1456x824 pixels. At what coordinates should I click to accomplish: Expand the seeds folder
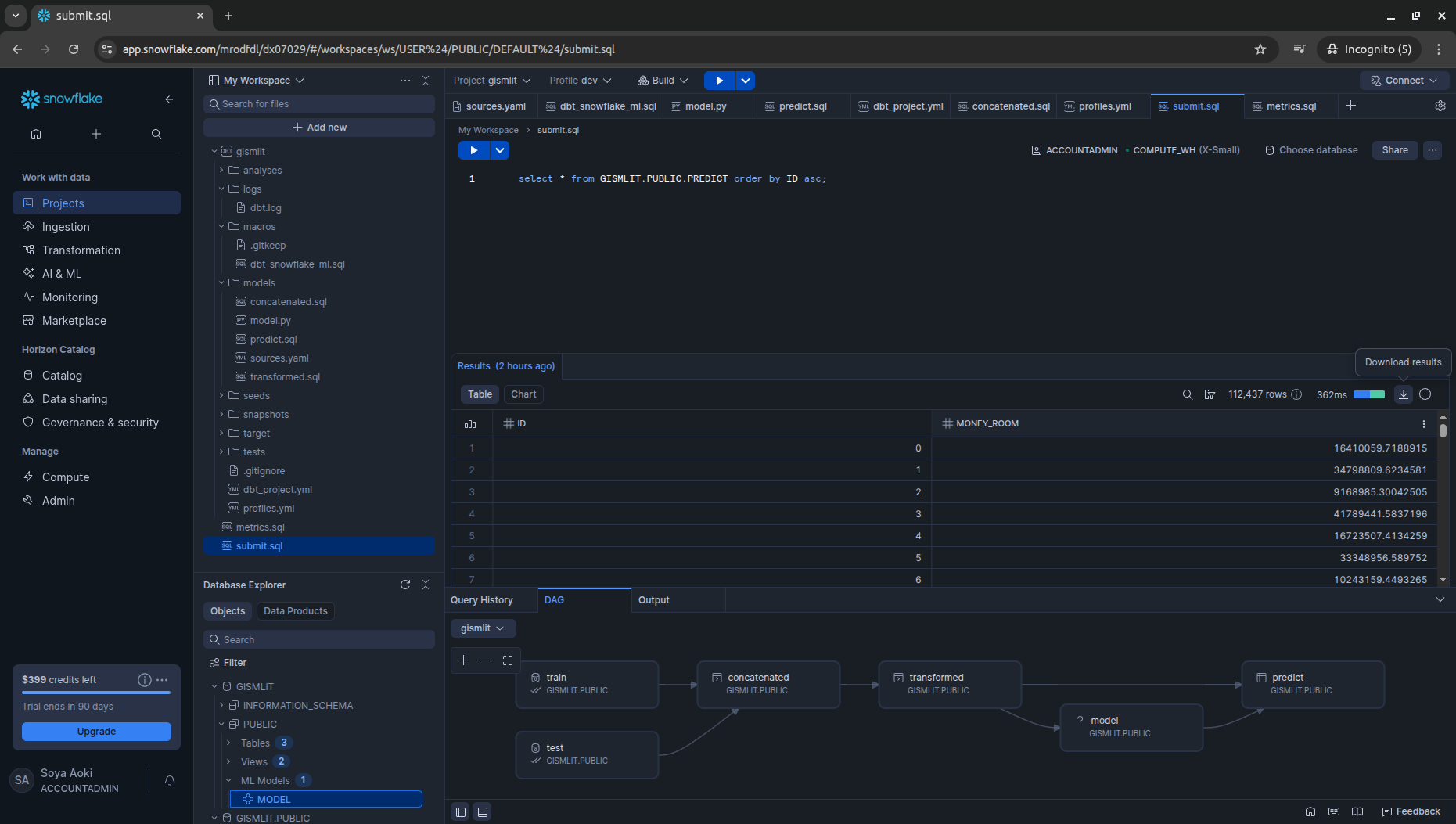(x=221, y=396)
